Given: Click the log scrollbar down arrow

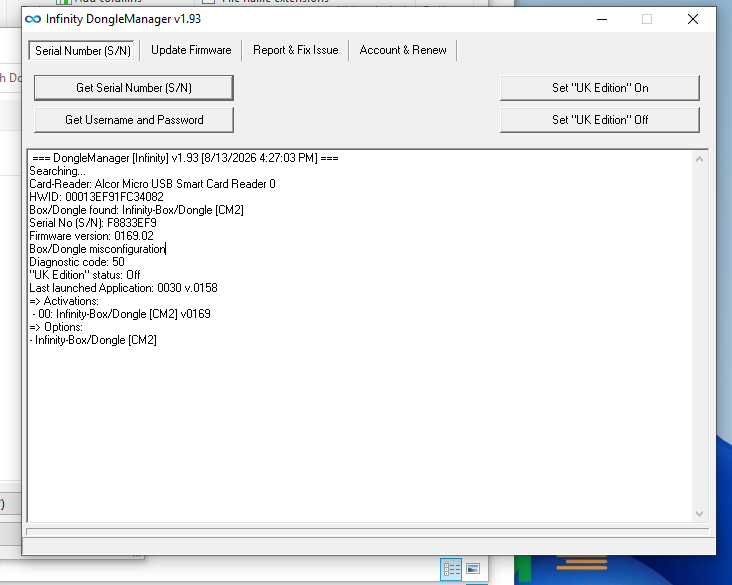Looking at the screenshot, I should [x=699, y=514].
